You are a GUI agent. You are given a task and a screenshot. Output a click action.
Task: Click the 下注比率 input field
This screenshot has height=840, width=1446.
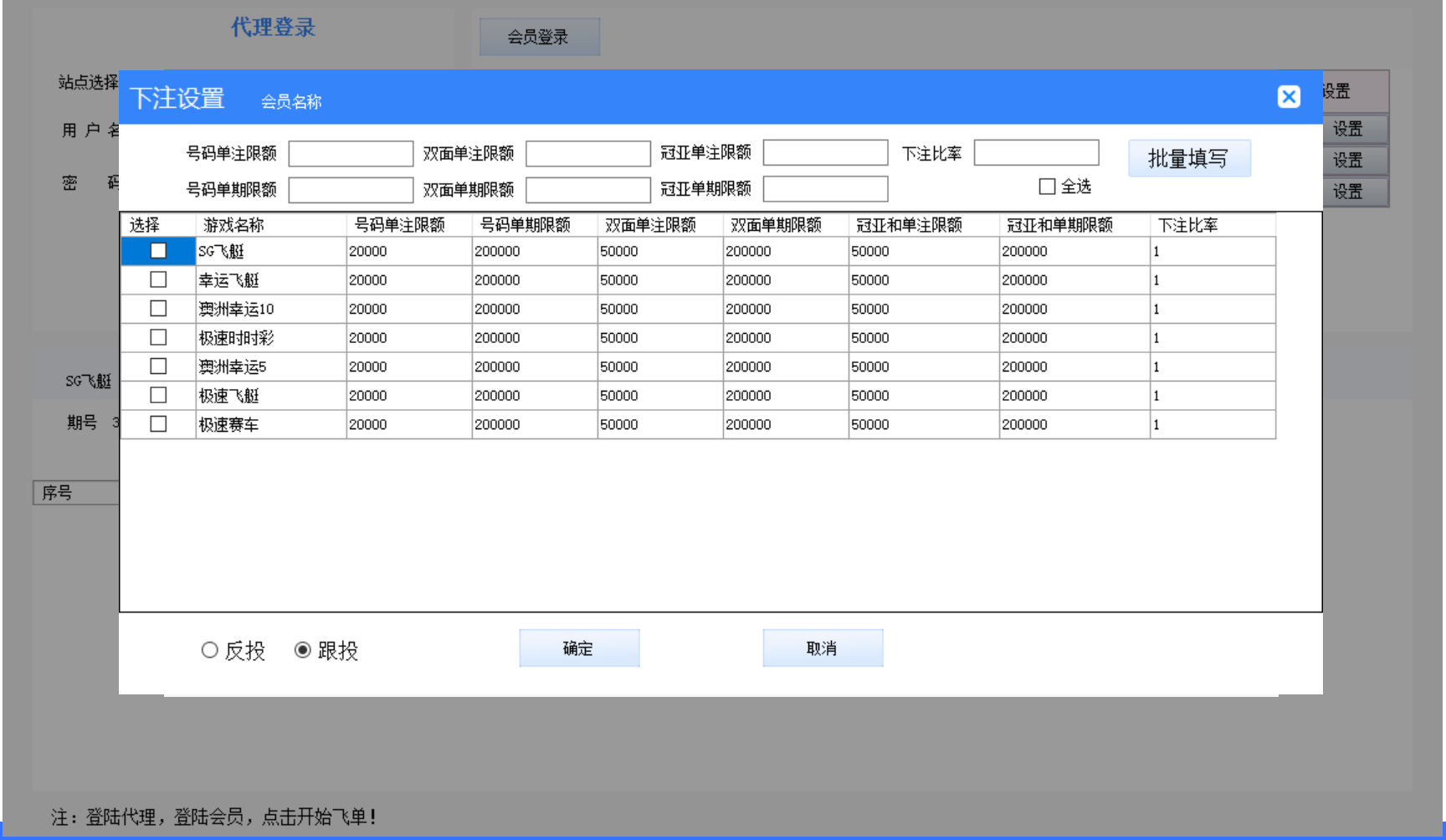pyautogui.click(x=1036, y=153)
